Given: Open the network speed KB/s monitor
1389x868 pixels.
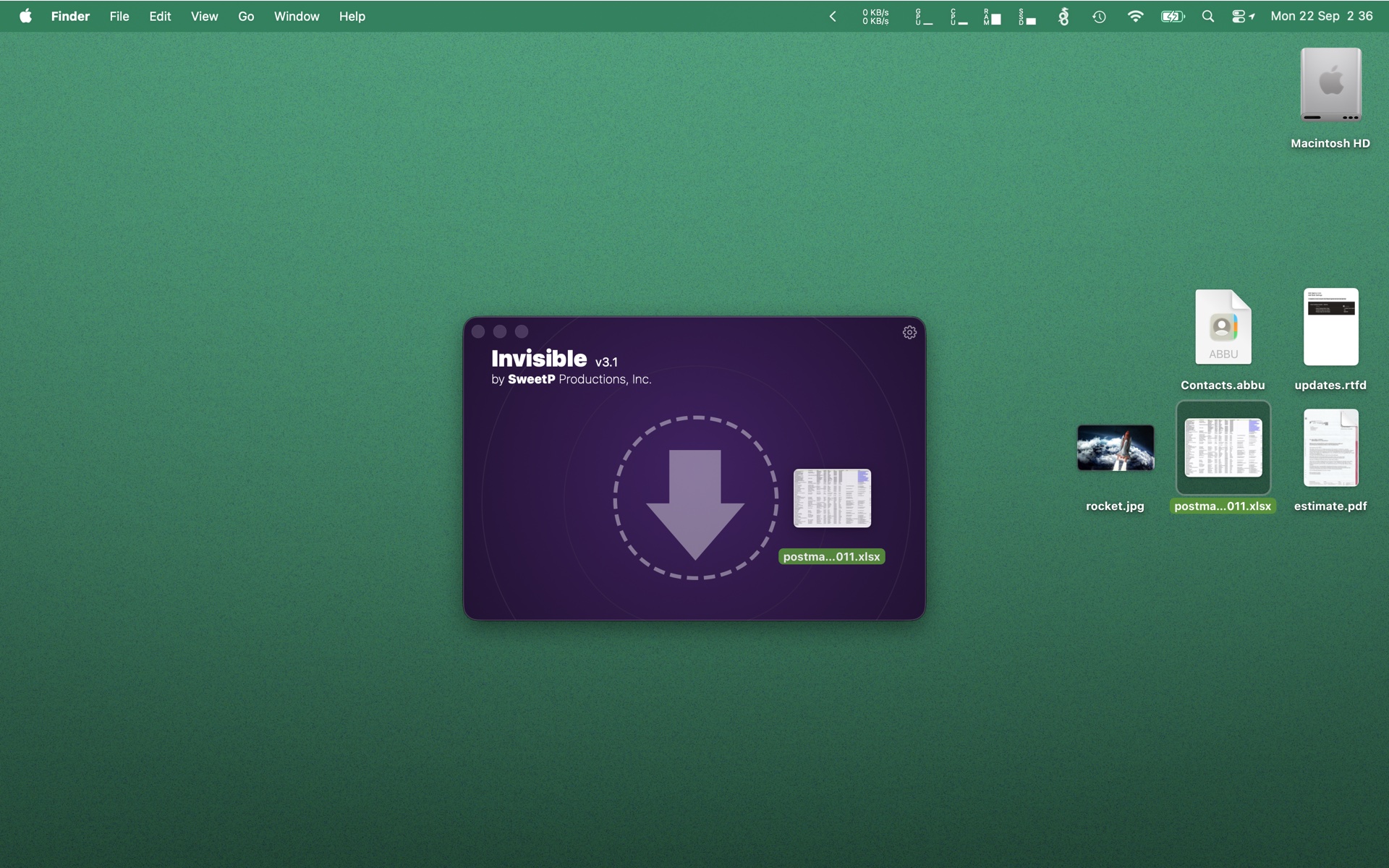Looking at the screenshot, I should coord(875,17).
